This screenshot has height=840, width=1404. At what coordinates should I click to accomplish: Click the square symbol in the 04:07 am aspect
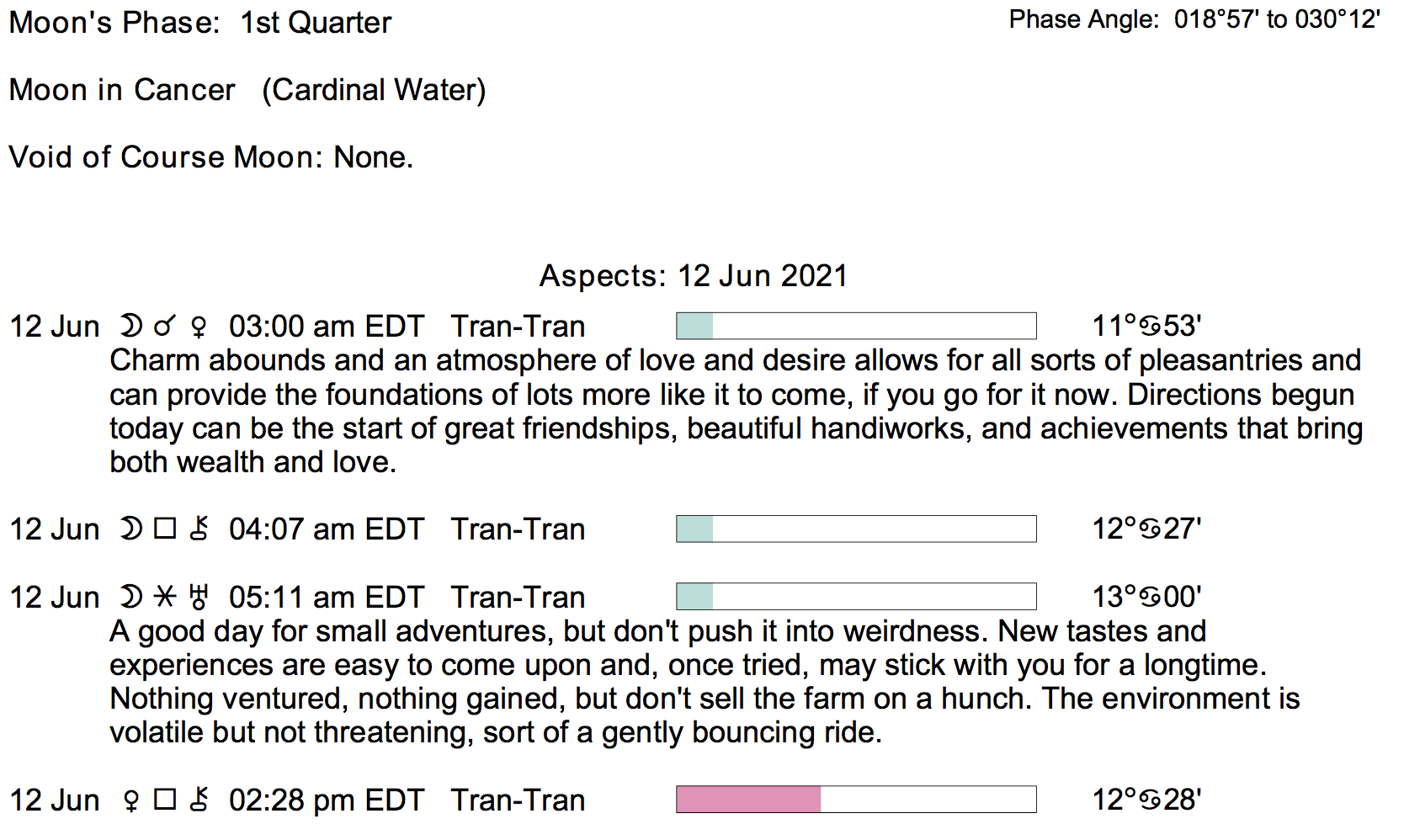click(x=165, y=529)
